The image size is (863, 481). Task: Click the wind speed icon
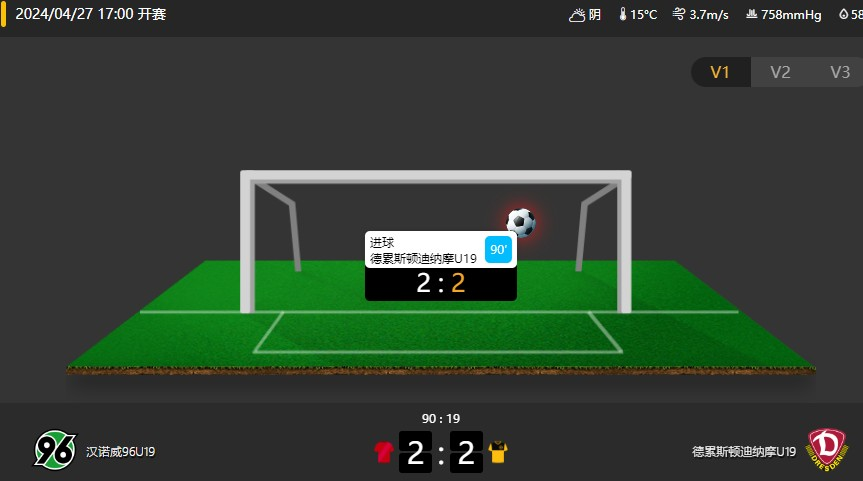click(x=679, y=14)
